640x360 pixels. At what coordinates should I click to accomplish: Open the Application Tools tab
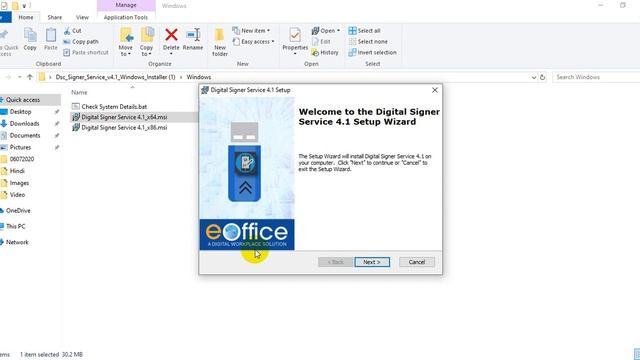coord(126,17)
